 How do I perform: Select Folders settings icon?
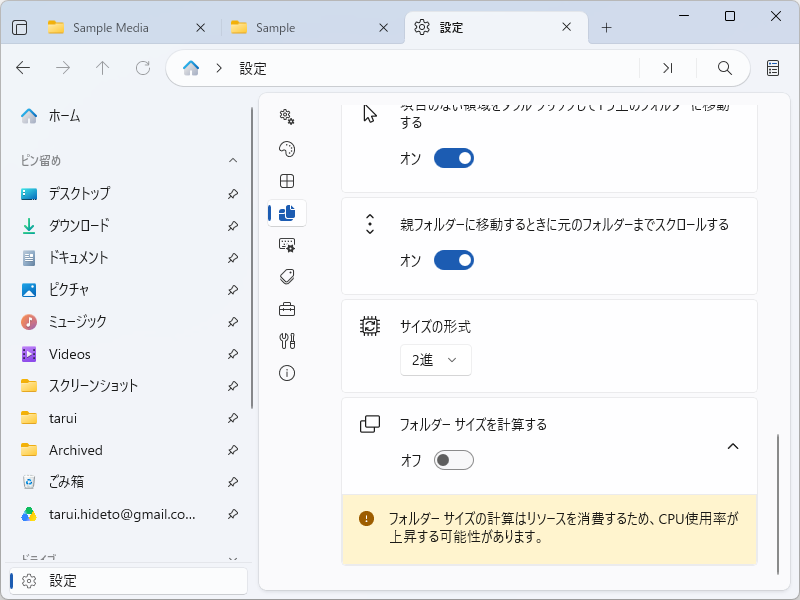pos(287,213)
